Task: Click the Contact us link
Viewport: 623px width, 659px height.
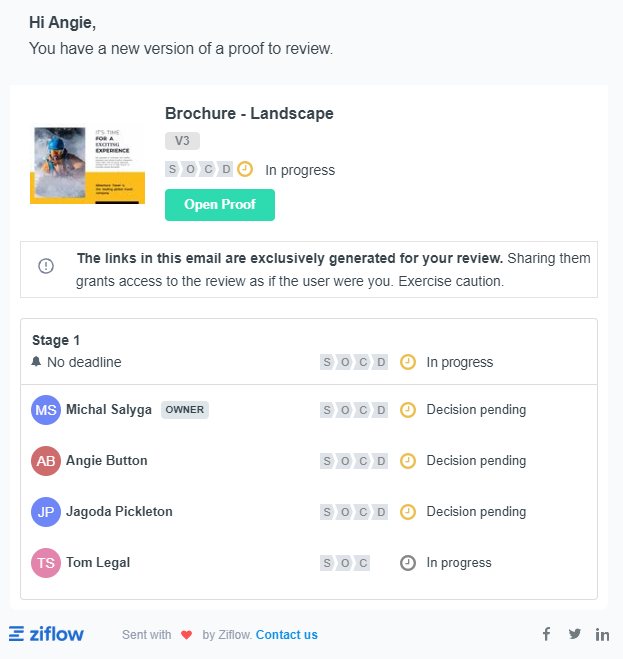Action: 286,634
